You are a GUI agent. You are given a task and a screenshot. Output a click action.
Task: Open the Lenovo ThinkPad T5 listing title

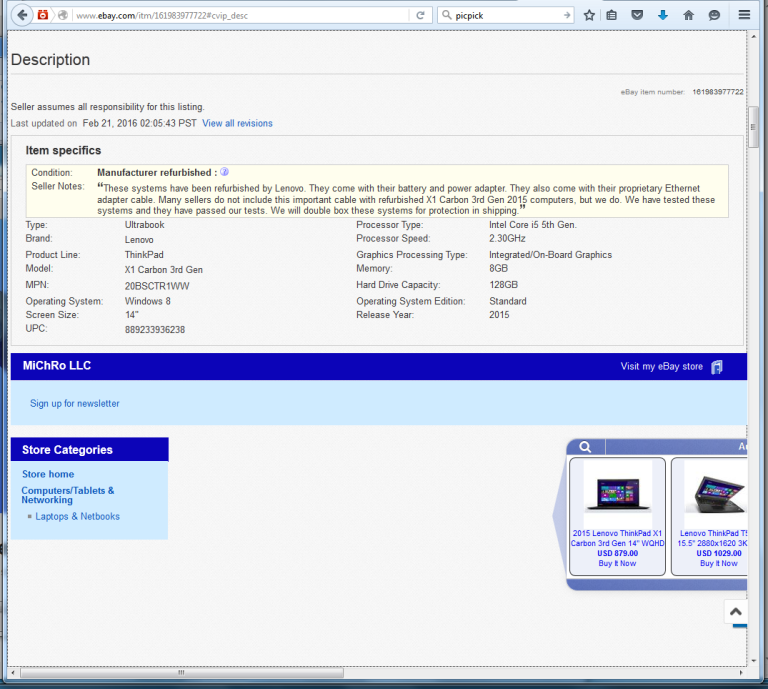[x=712, y=538]
